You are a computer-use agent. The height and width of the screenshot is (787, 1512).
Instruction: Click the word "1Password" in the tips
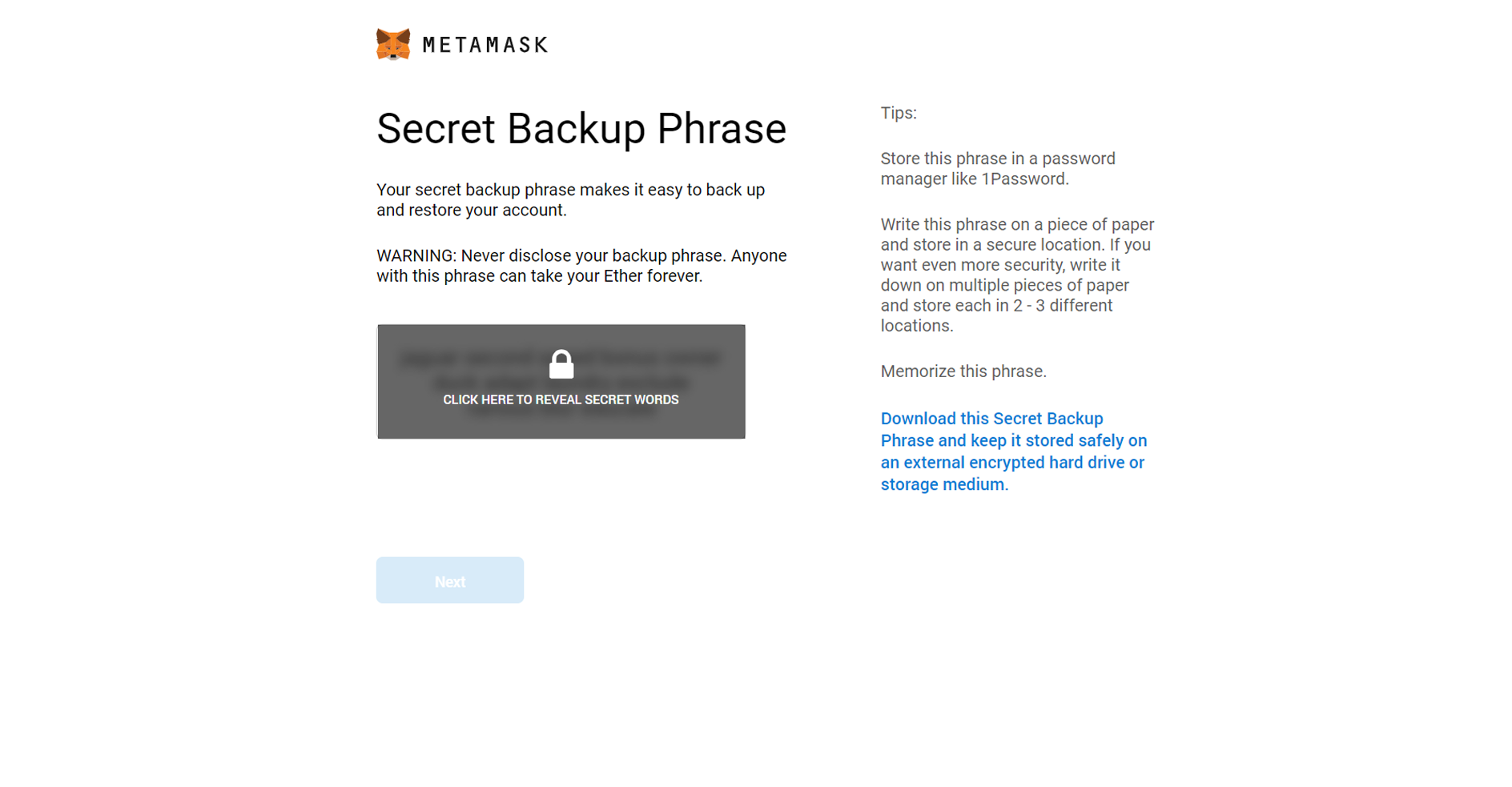pyautogui.click(x=1025, y=179)
